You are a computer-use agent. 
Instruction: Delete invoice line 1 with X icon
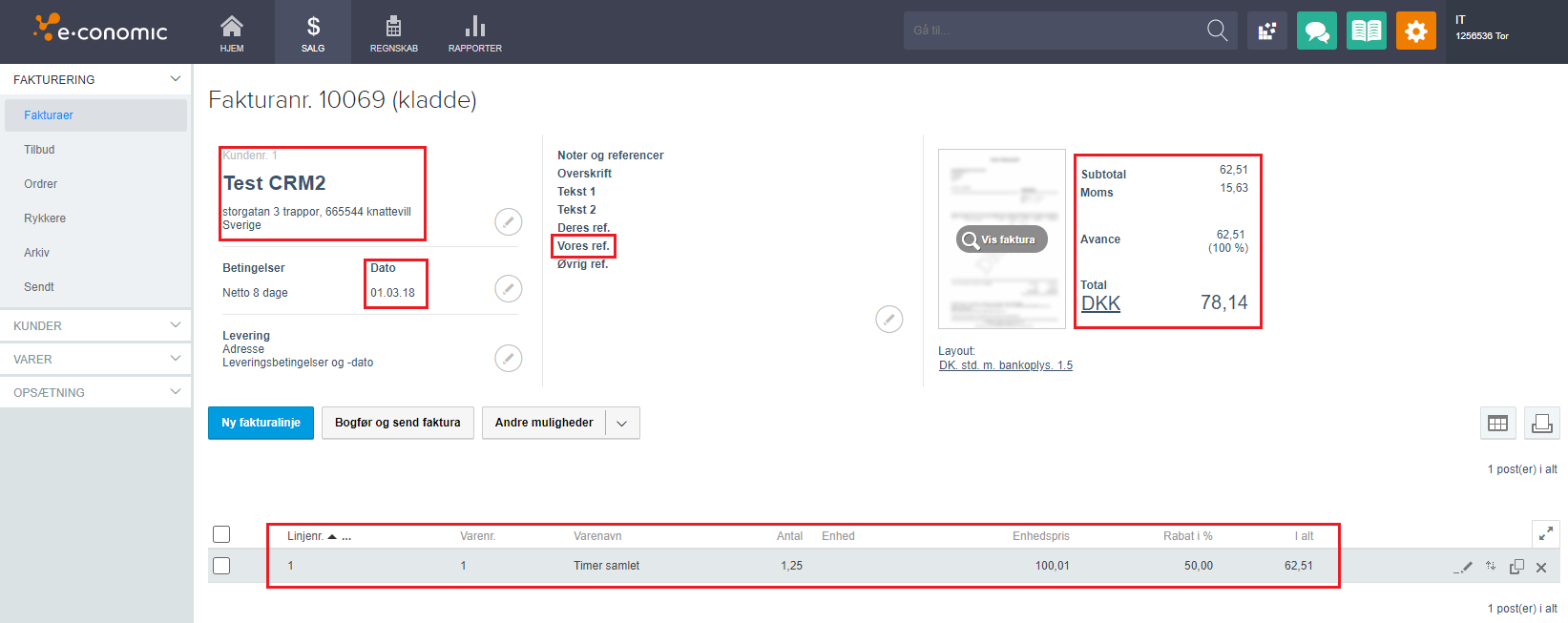[x=1540, y=567]
